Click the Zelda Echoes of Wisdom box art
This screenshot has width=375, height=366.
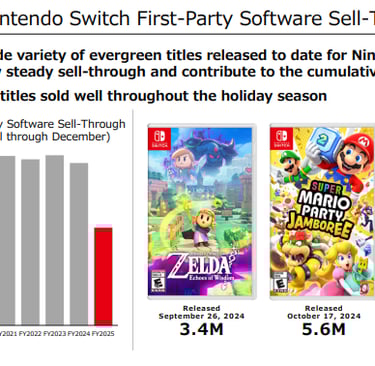(x=202, y=211)
